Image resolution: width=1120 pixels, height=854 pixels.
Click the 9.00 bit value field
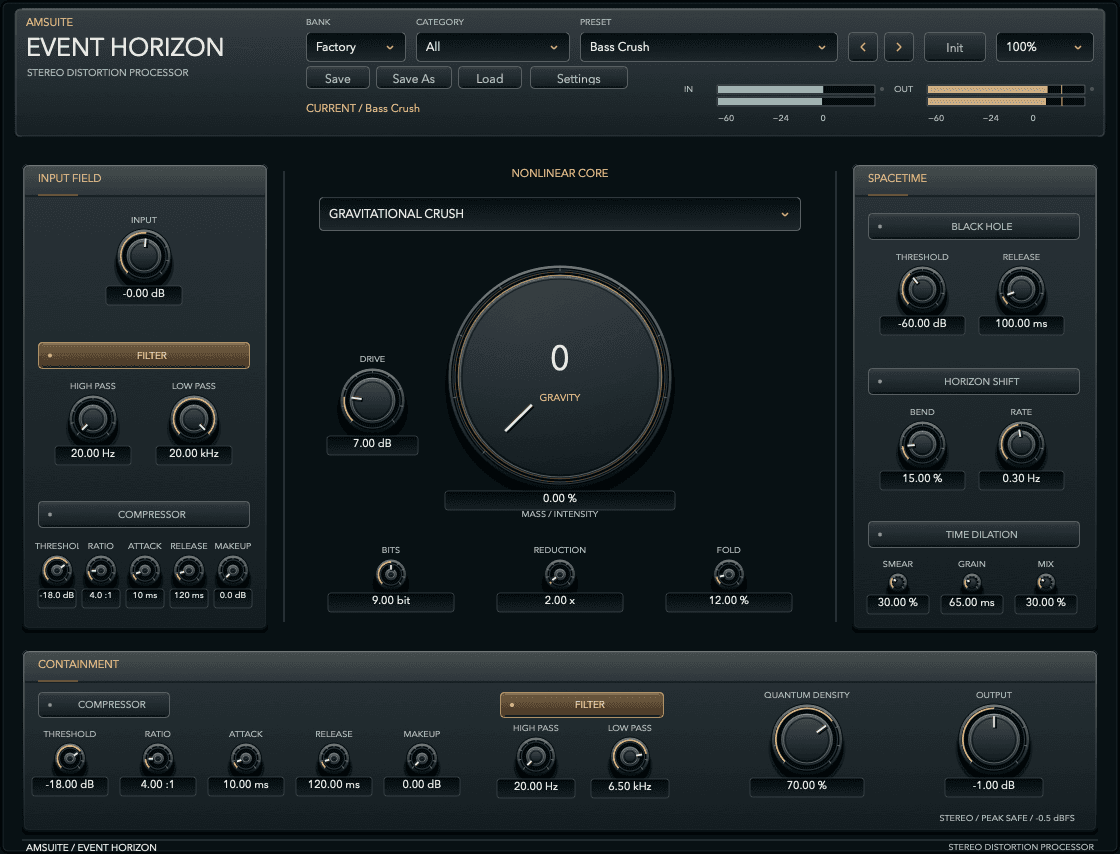tap(391, 601)
